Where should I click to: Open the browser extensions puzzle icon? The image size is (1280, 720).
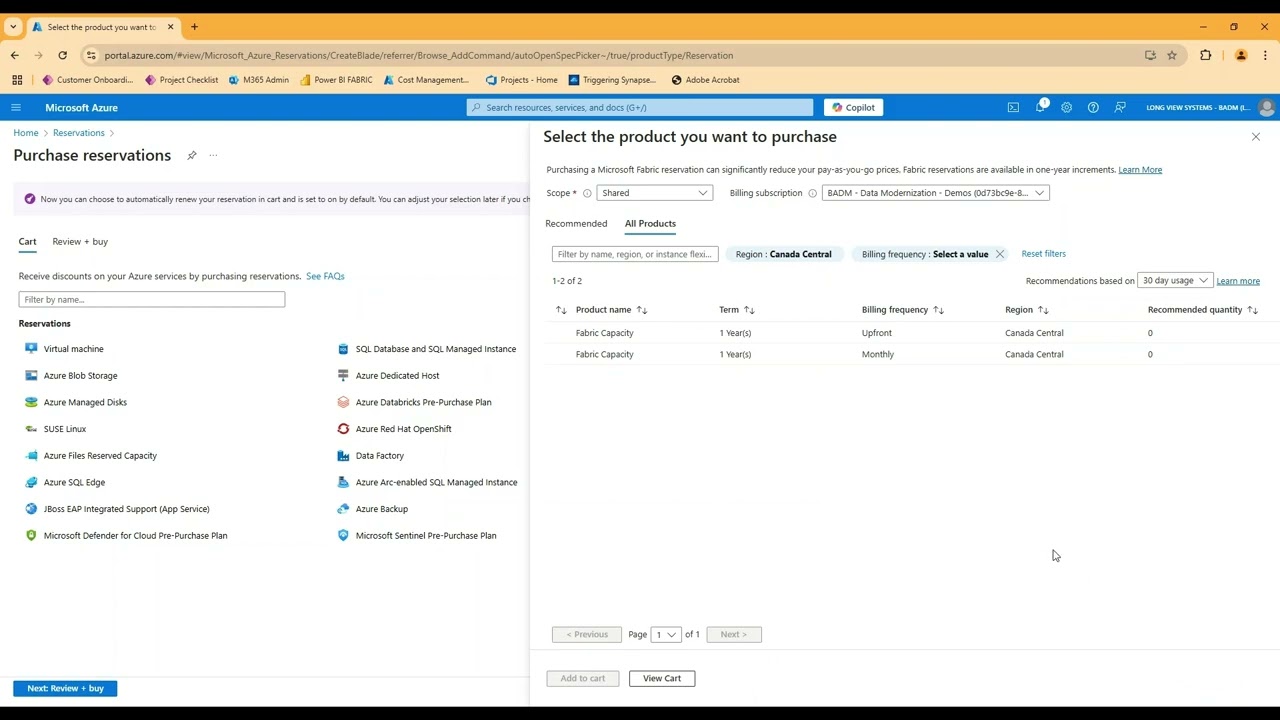click(x=1206, y=55)
